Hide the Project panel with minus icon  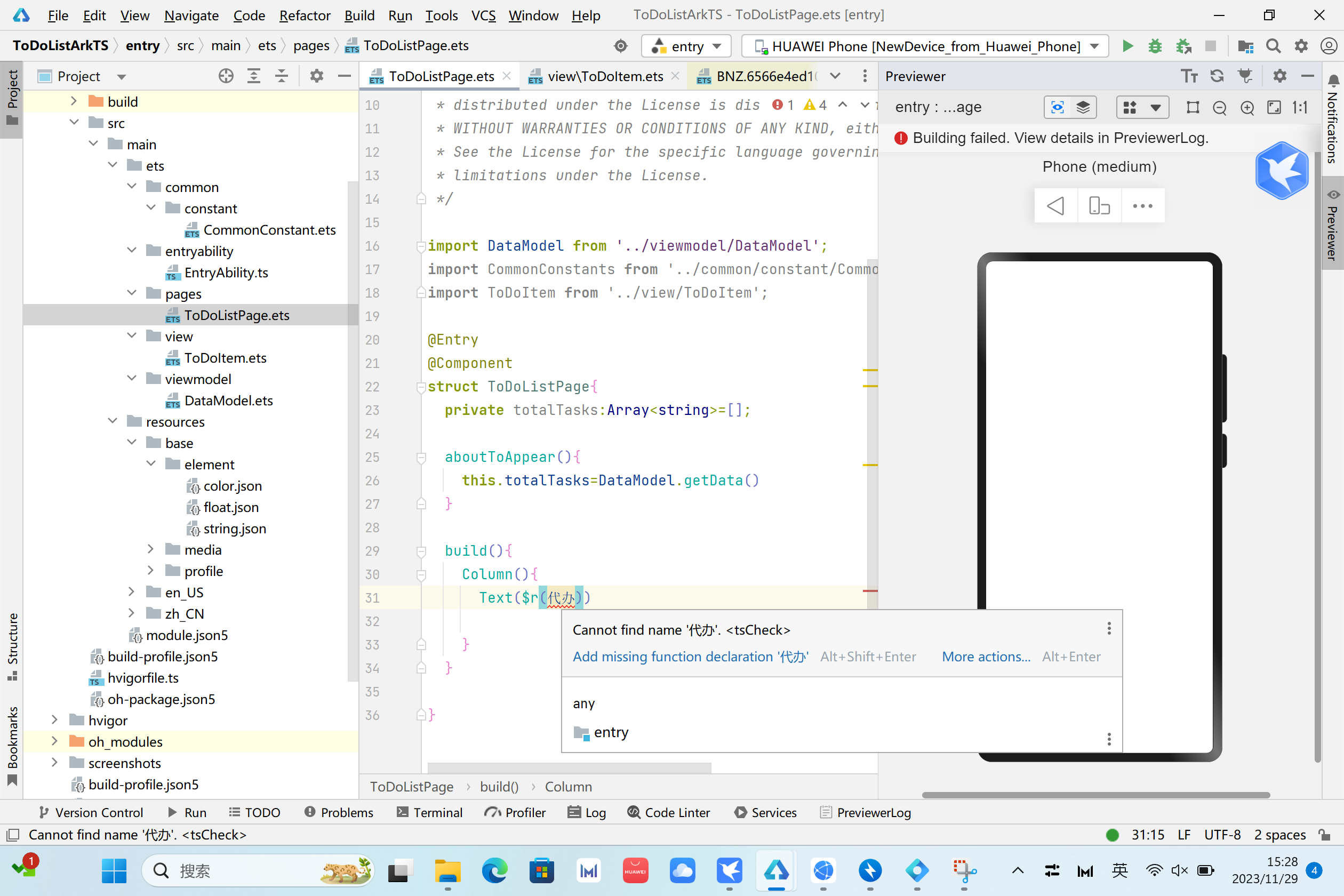pos(344,76)
